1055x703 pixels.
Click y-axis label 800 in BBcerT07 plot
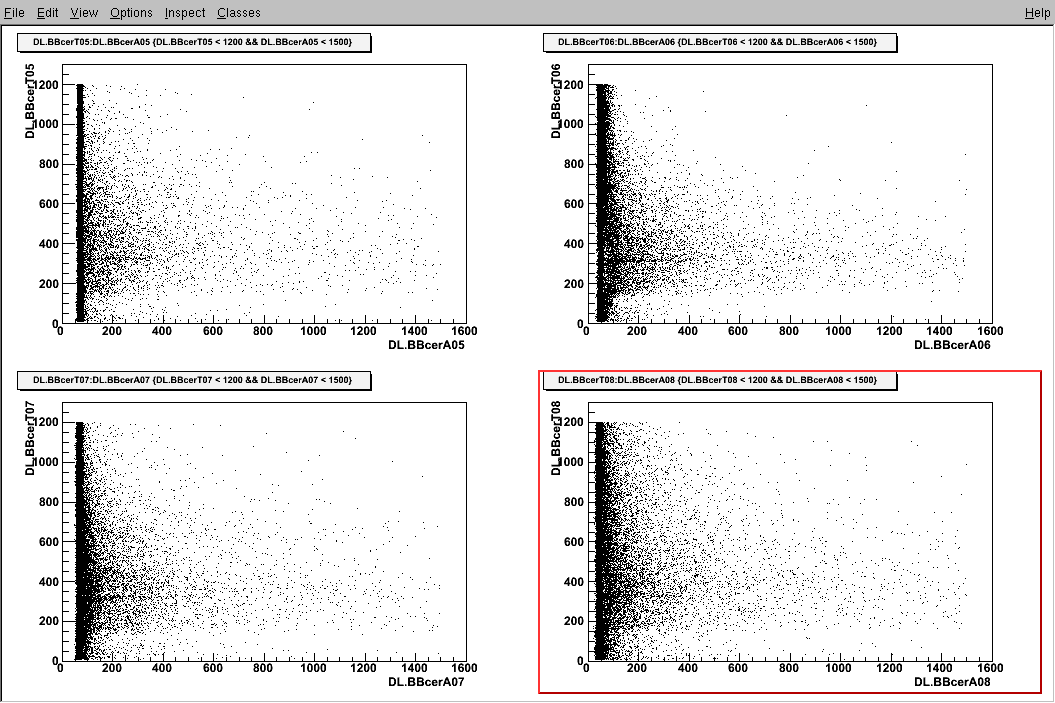[x=48, y=502]
